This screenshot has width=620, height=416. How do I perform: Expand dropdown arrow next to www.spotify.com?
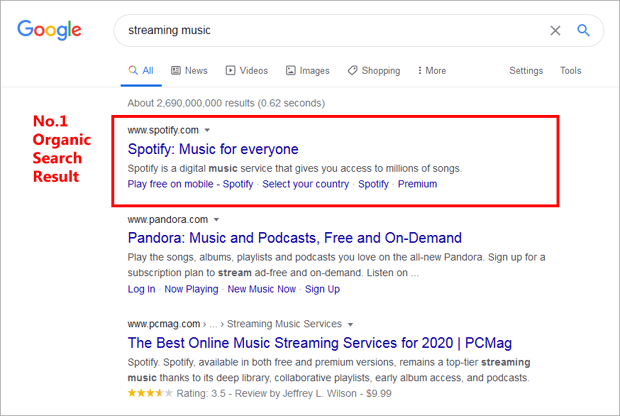tap(207, 130)
